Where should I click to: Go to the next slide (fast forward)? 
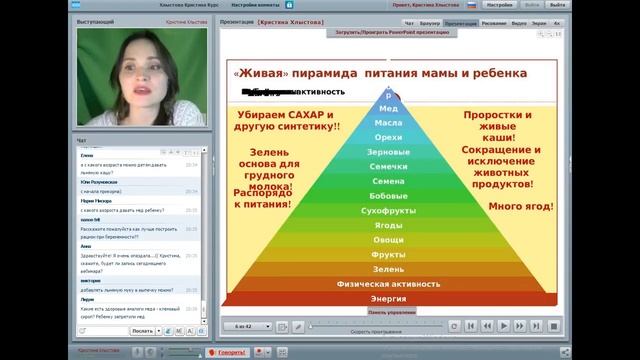[x=520, y=326]
